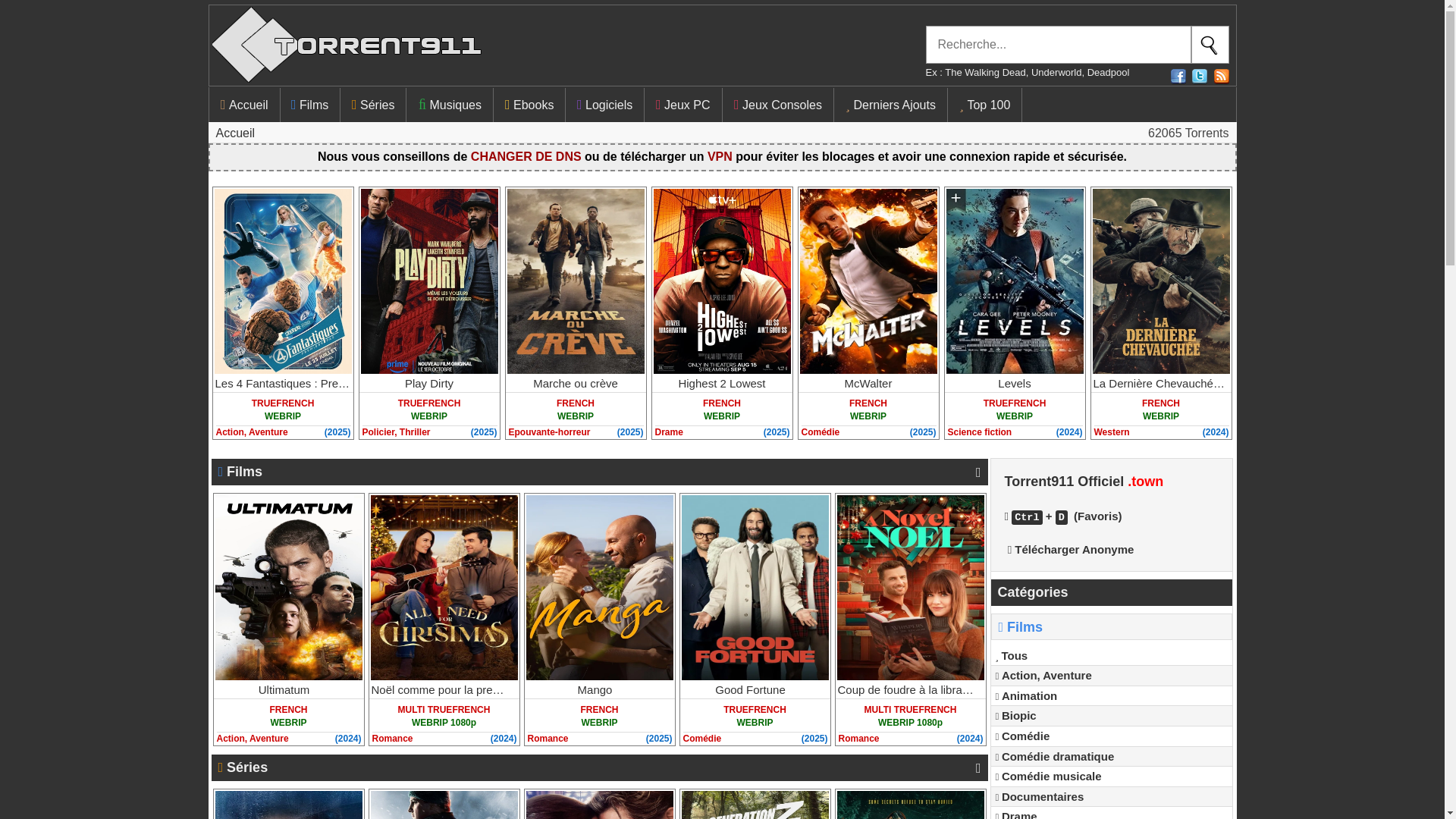Viewport: 1456px width, 819px height.
Task: Open the Levels title link
Action: pyautogui.click(x=1015, y=384)
